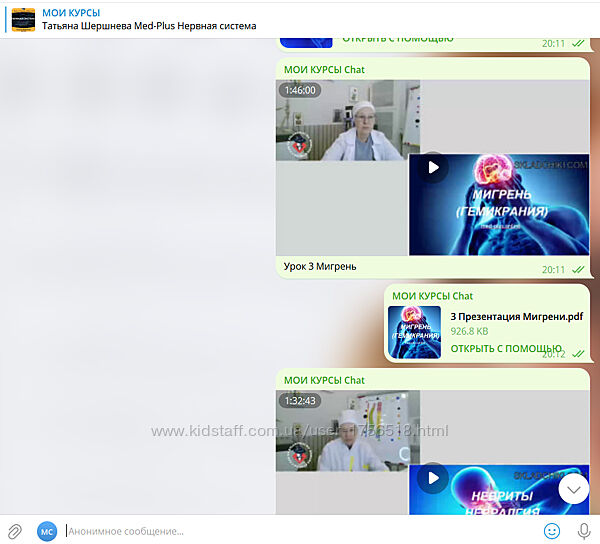This screenshot has height=544, width=600.
Task: Open pinned Татьяна Шершнева Med-Plus message
Action: coord(150,26)
